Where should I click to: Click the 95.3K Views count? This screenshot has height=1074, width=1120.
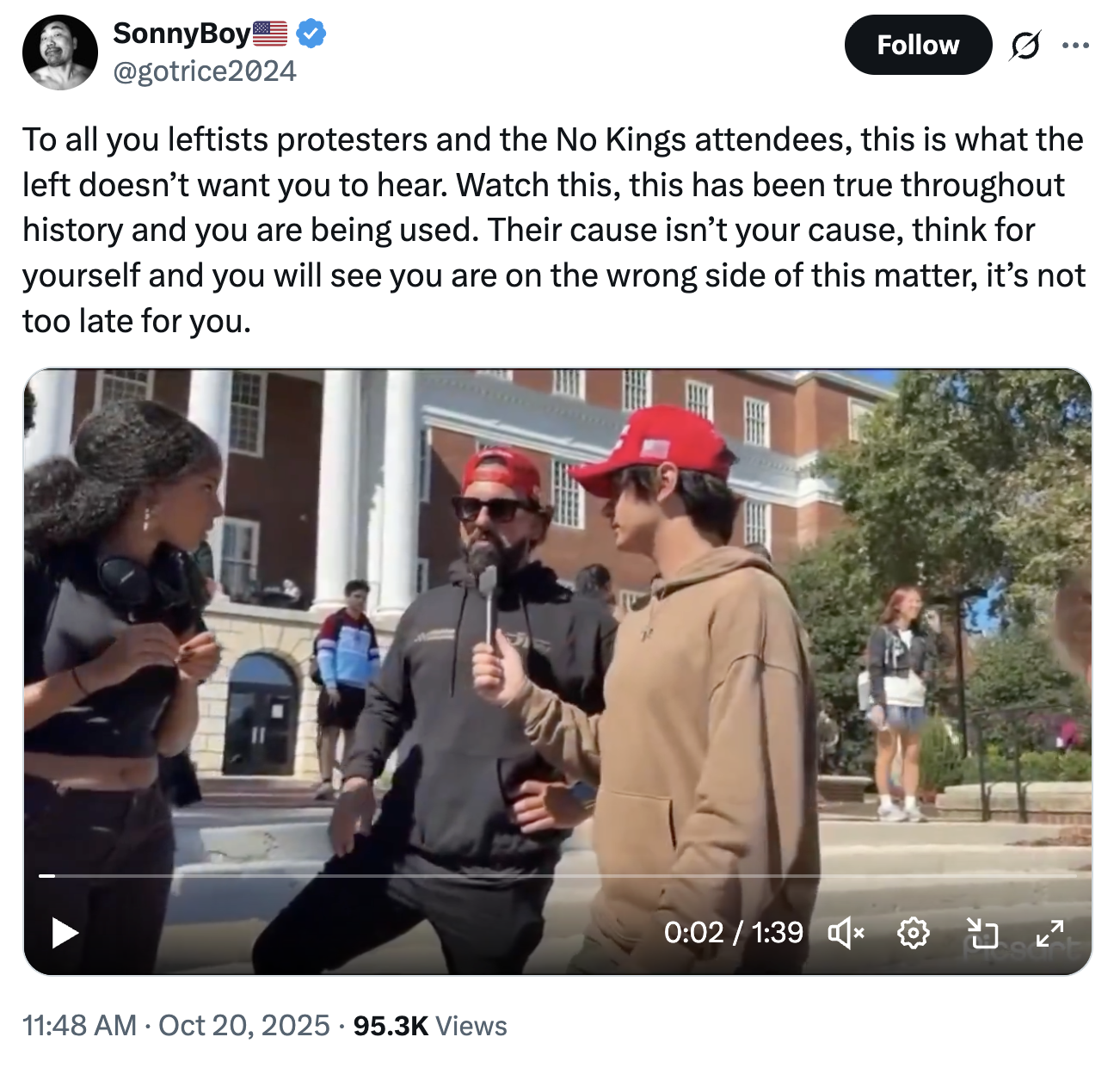429,1025
